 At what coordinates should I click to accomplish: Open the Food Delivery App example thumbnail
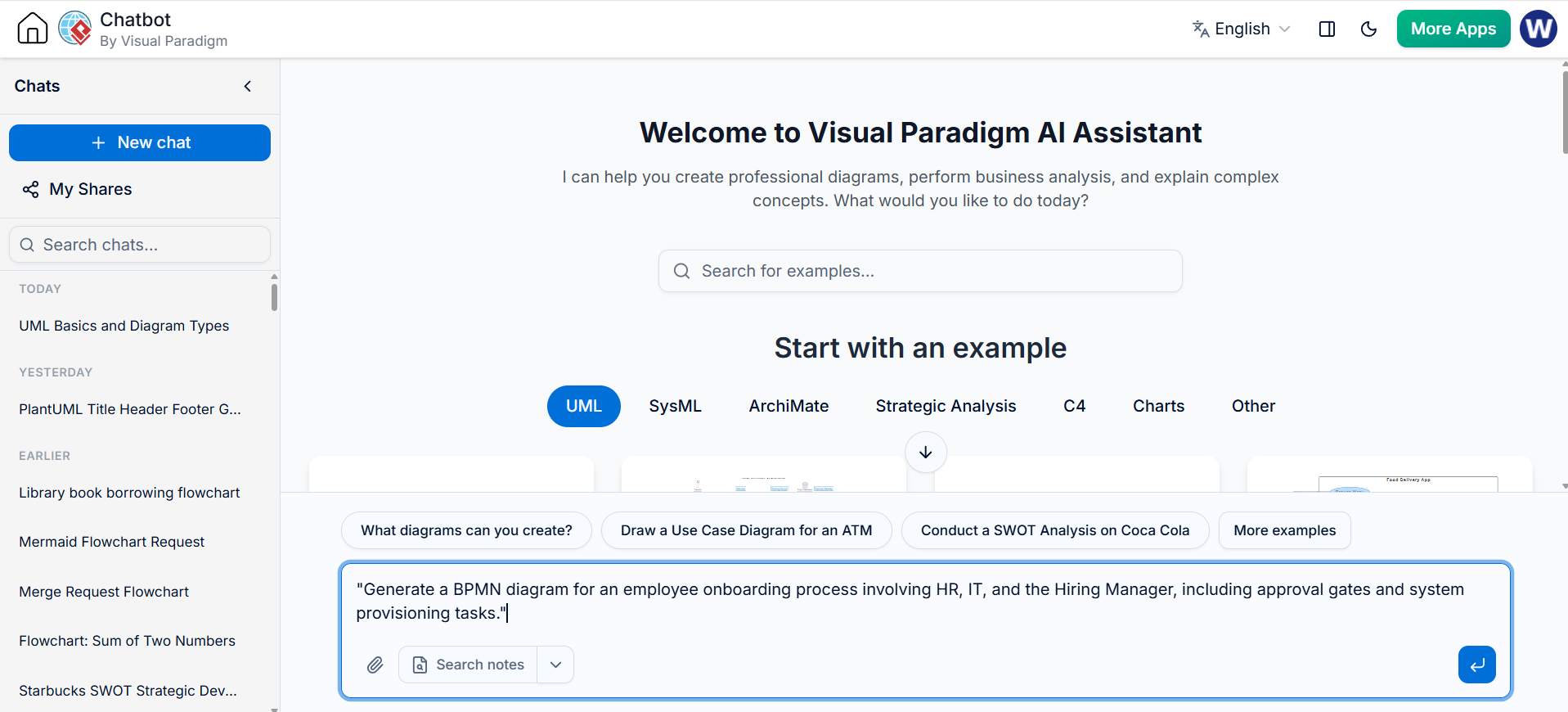[1389, 475]
